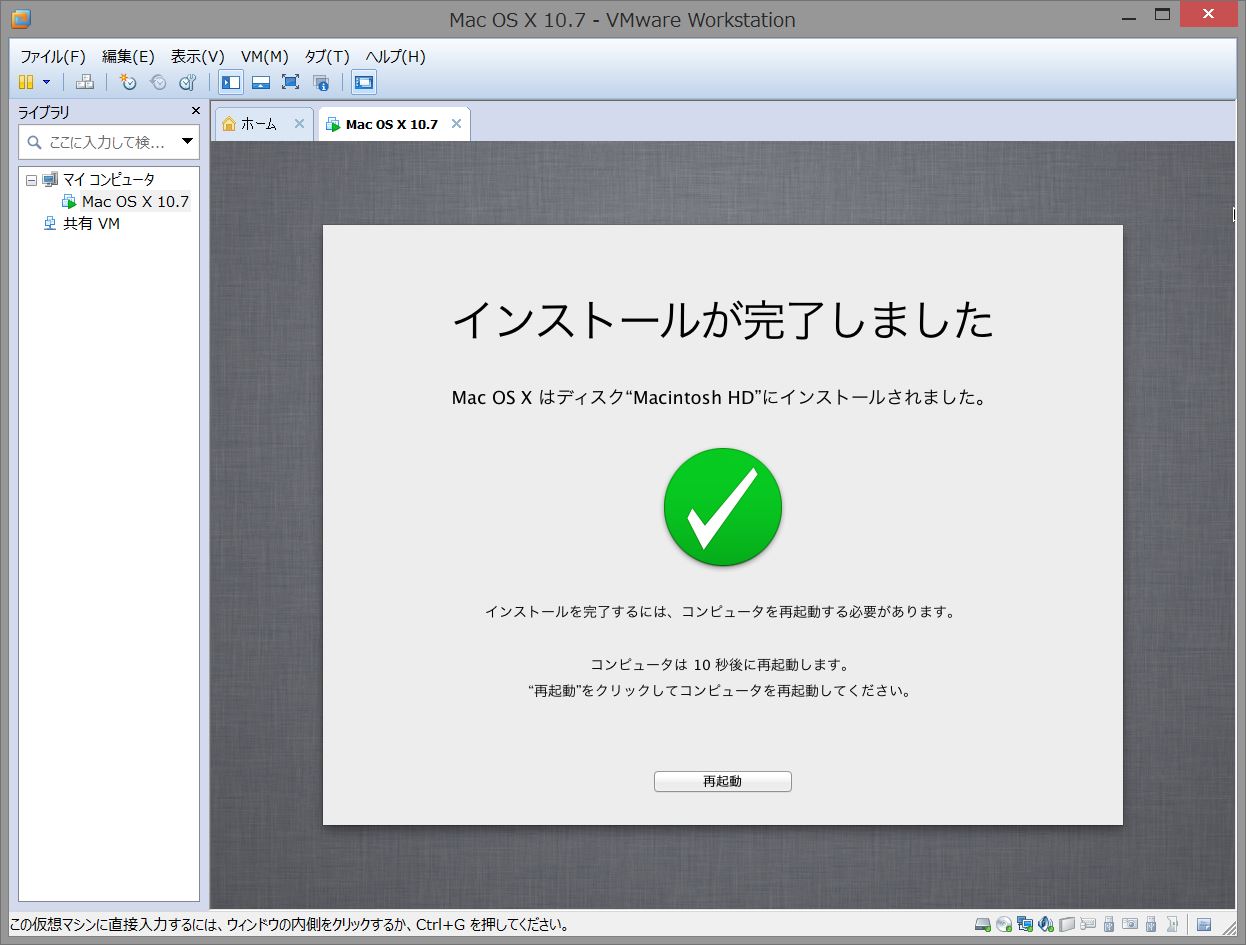
Task: Click the sound card status icon
Action: [x=1046, y=924]
